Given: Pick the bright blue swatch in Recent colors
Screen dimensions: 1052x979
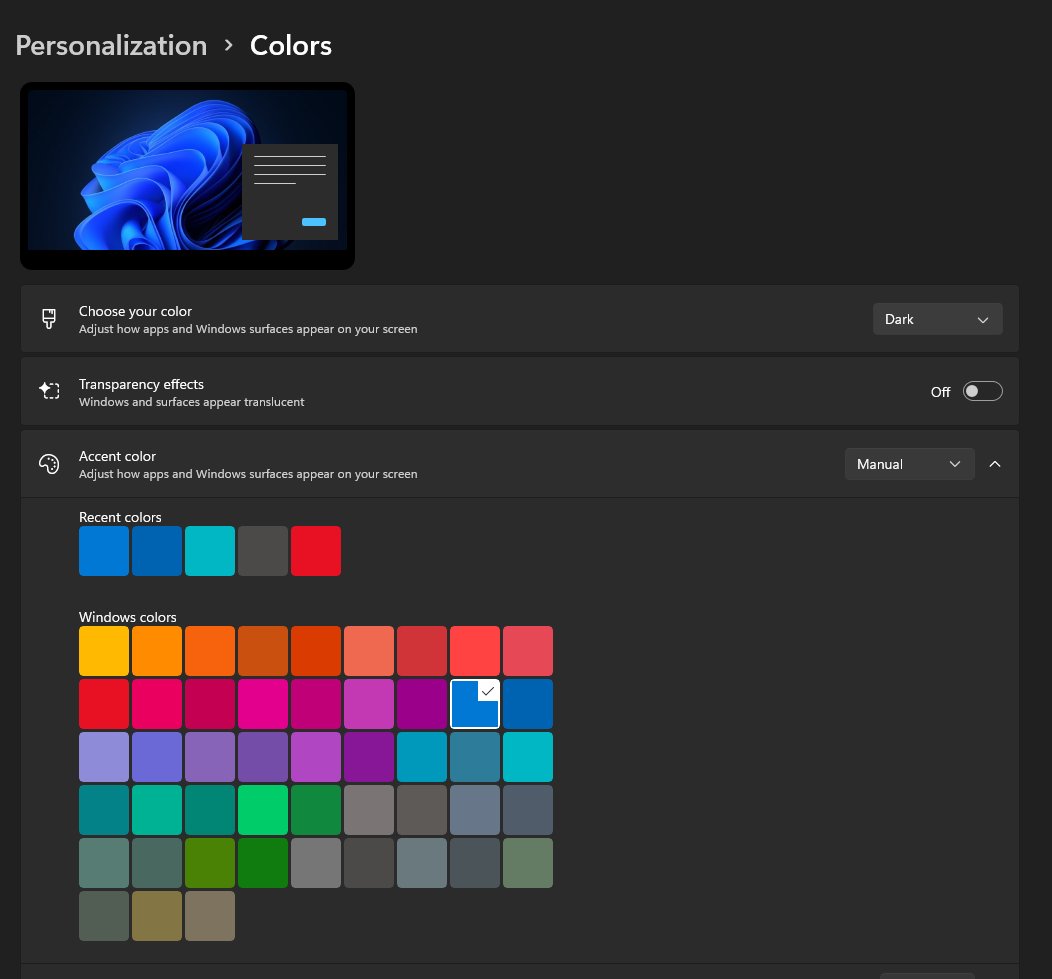Looking at the screenshot, I should (x=104, y=551).
